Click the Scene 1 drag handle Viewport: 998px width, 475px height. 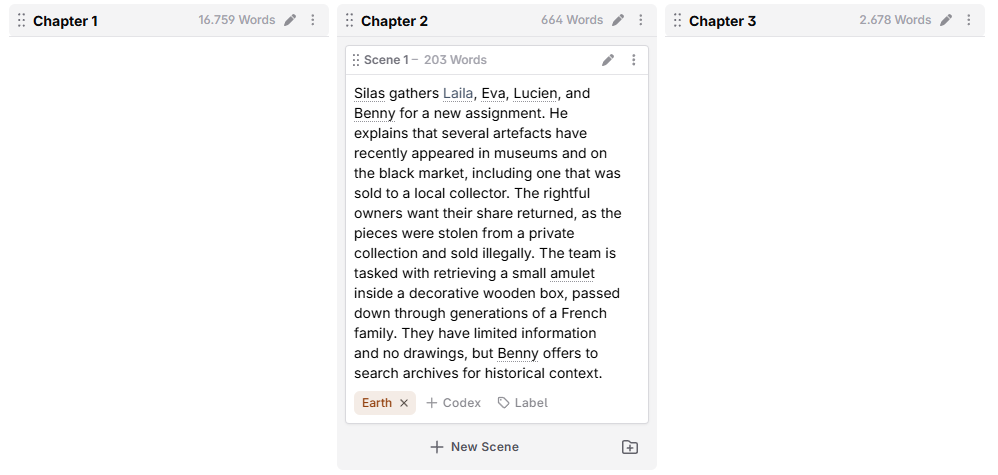tap(356, 60)
